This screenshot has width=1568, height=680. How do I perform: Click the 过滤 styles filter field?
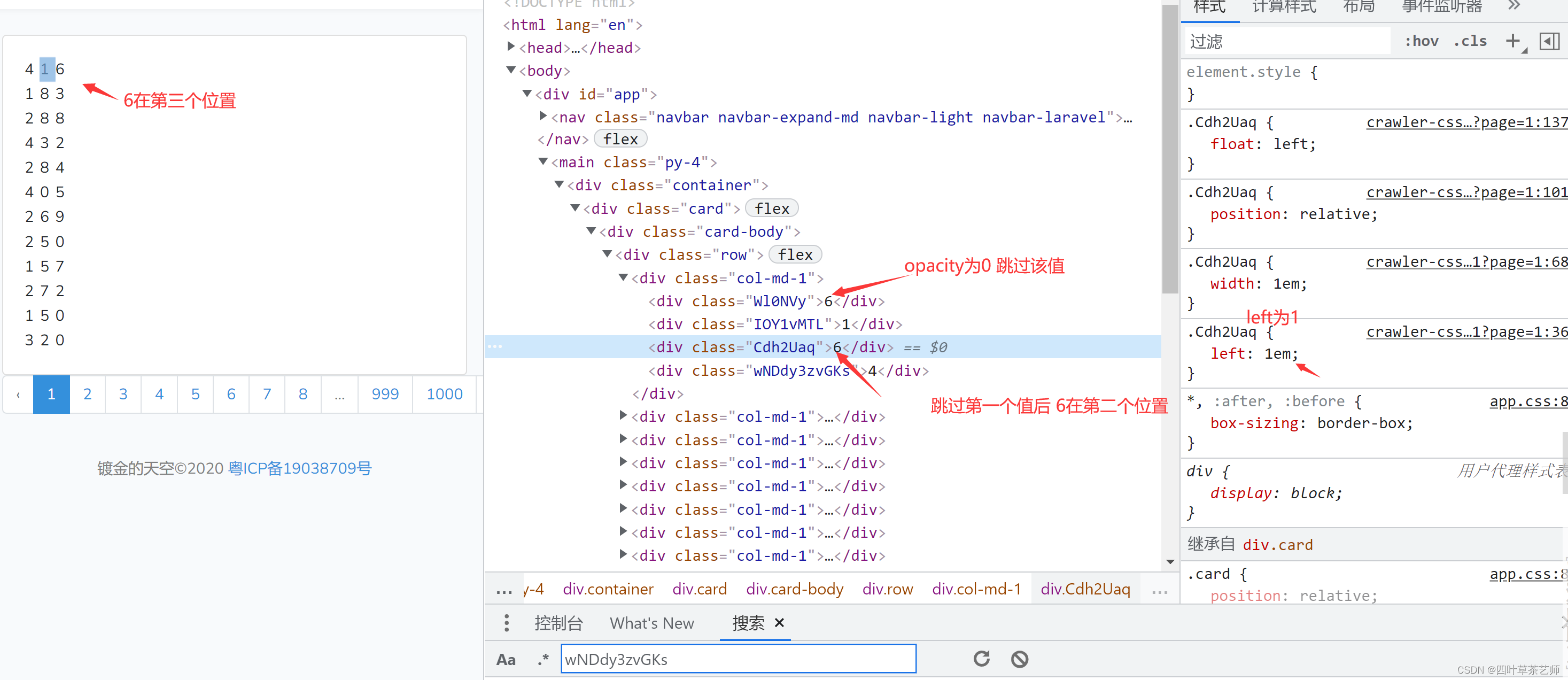tap(1287, 41)
